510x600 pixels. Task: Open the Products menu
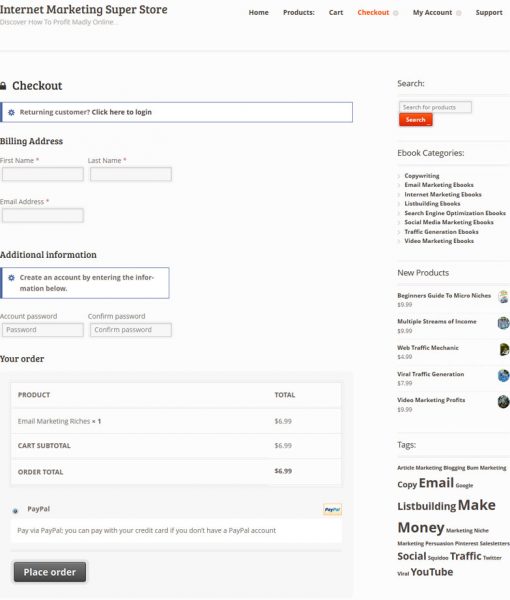(x=299, y=12)
